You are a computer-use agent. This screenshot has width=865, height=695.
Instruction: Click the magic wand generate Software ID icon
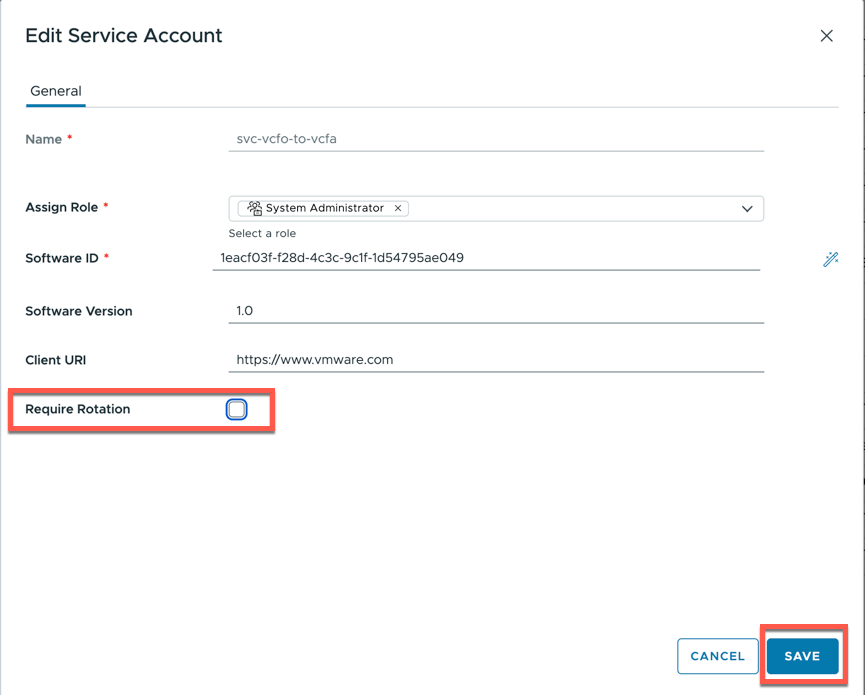[x=830, y=259]
